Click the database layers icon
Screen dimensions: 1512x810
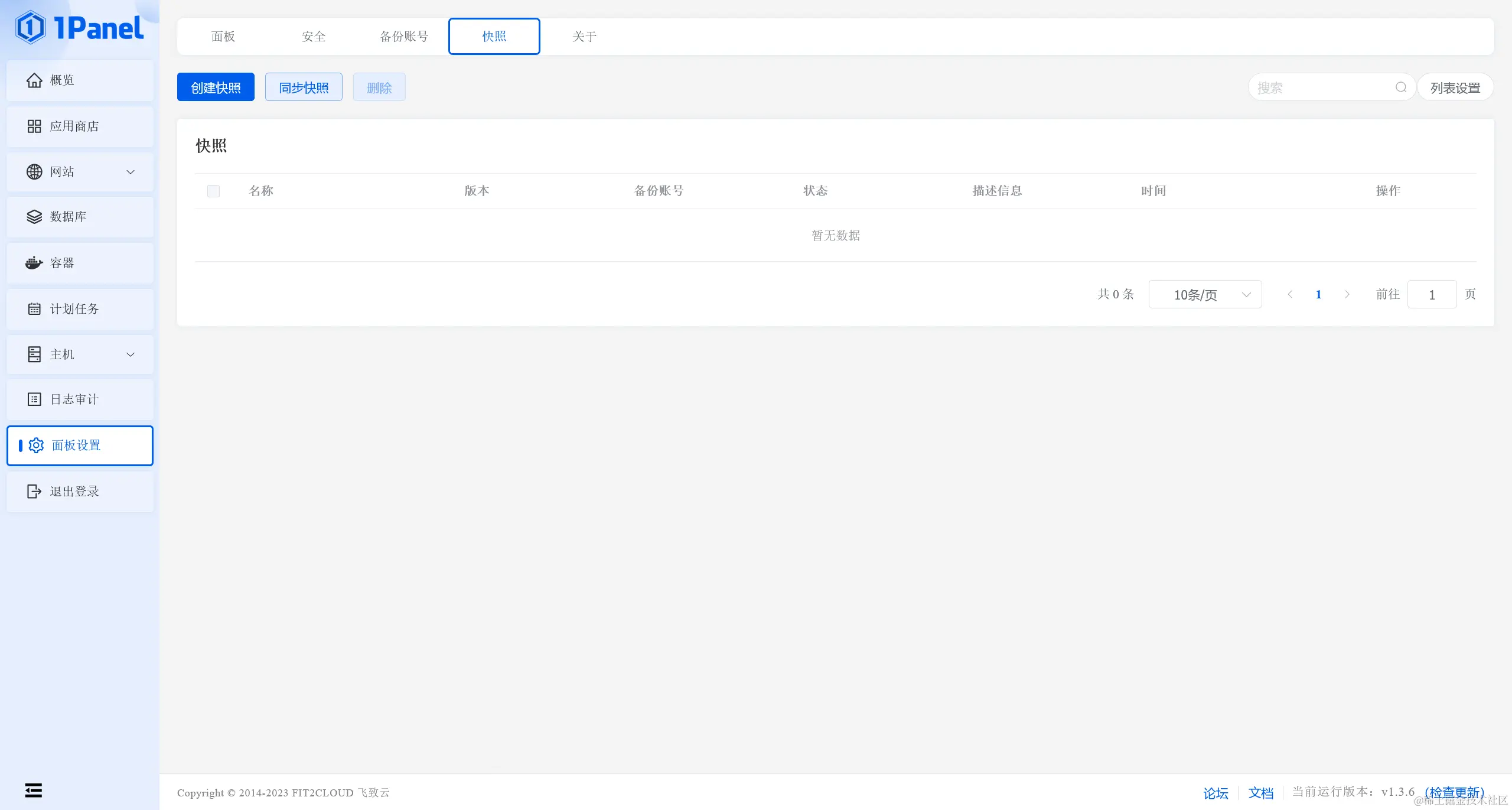click(x=34, y=217)
